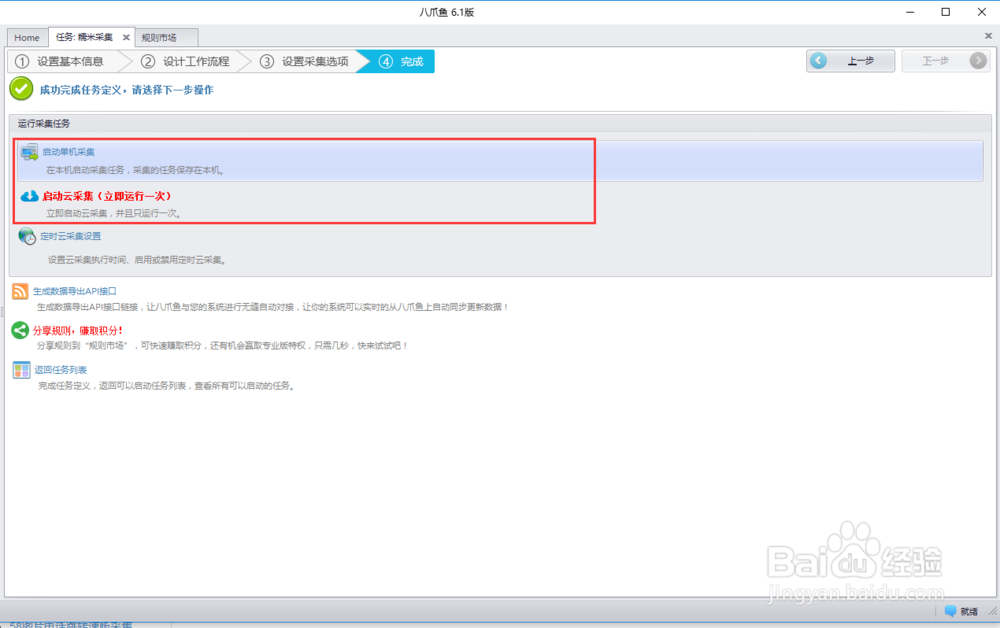The width and height of the screenshot is (1000, 628).
Task: Click the 就绪 status text
Action: coord(969,611)
